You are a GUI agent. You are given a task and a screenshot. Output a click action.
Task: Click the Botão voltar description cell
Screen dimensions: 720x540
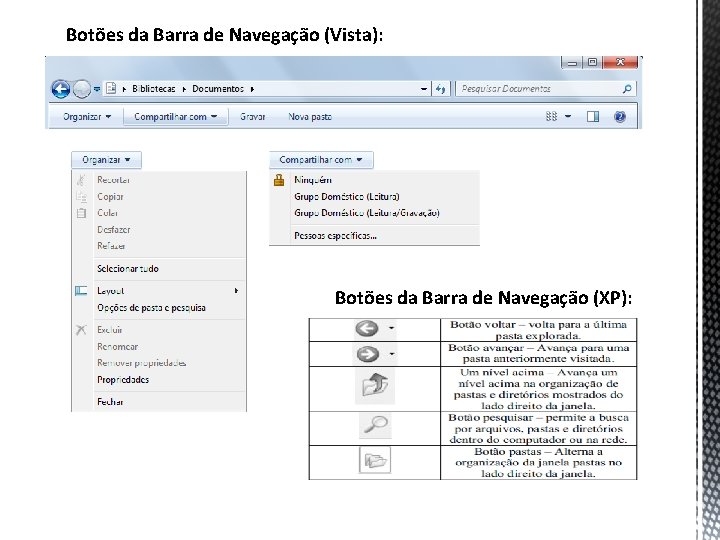click(x=538, y=330)
